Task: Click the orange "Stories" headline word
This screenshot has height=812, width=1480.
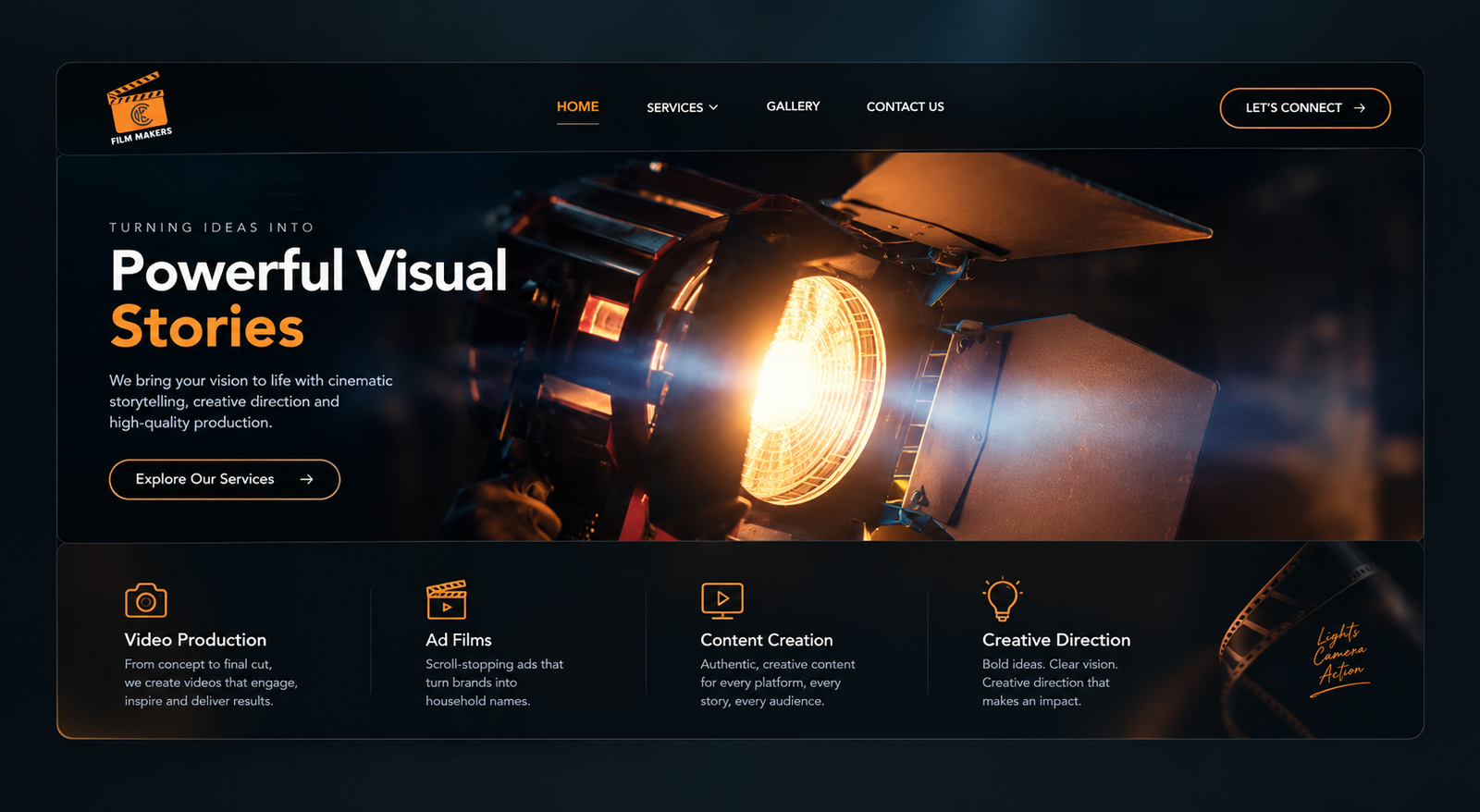Action: click(x=207, y=327)
